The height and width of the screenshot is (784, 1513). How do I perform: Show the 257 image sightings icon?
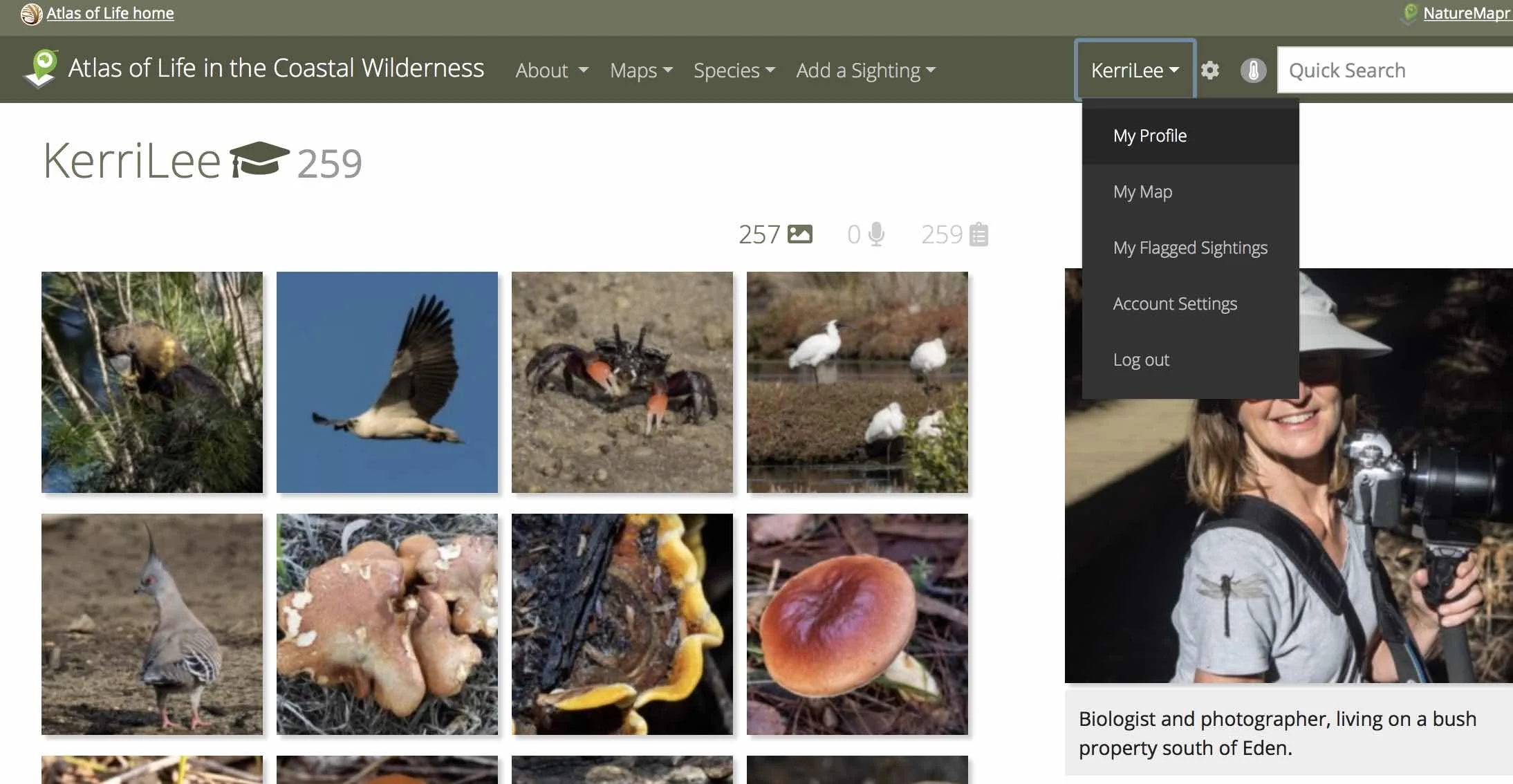[x=800, y=234]
